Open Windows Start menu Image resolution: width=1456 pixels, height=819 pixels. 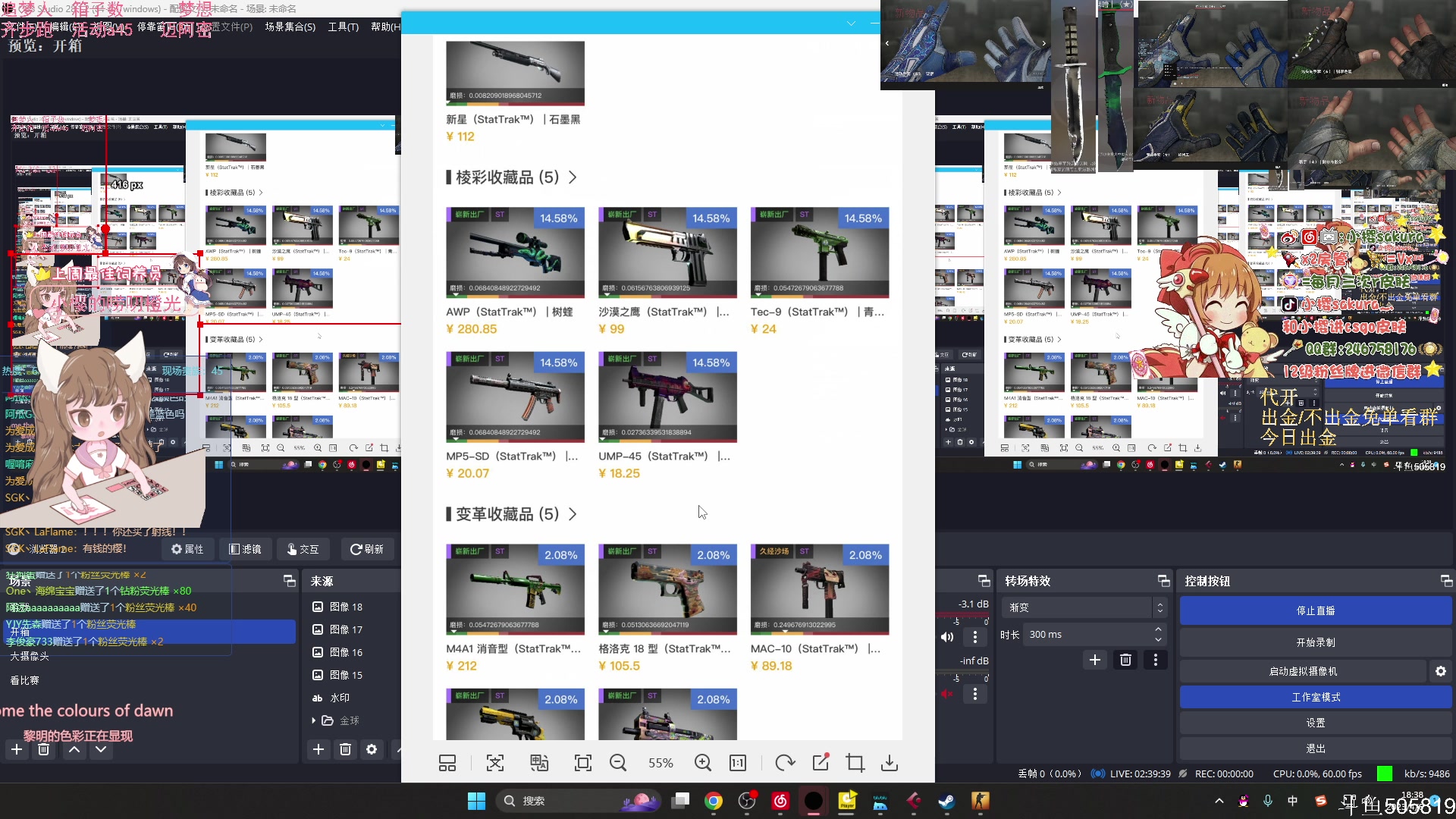tap(476, 801)
